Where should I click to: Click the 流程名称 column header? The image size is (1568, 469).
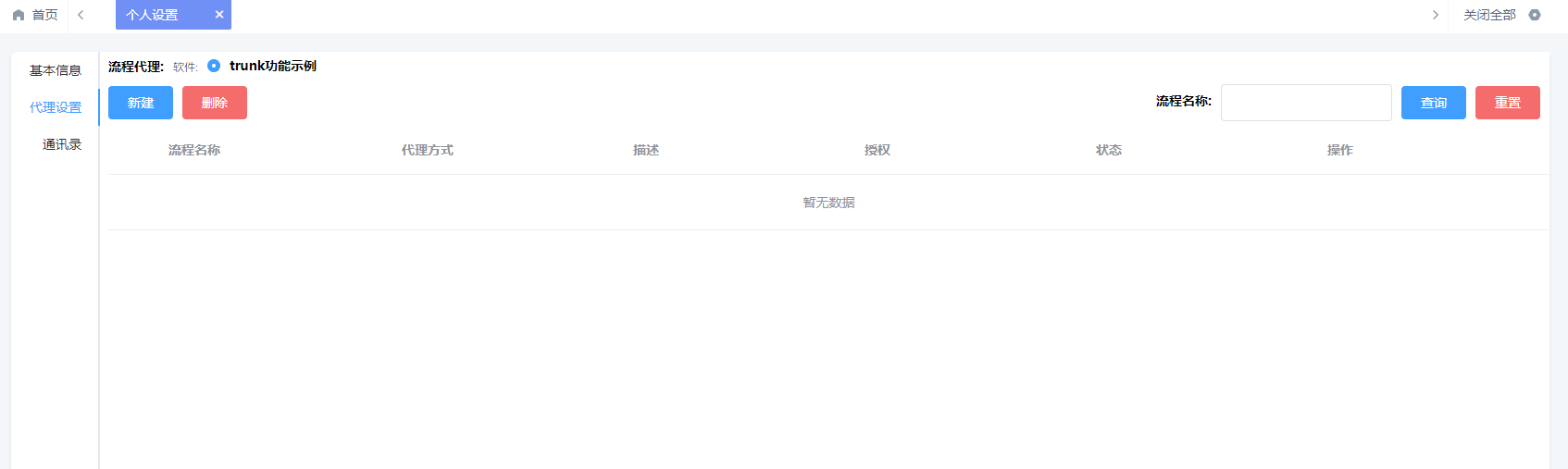pos(194,150)
